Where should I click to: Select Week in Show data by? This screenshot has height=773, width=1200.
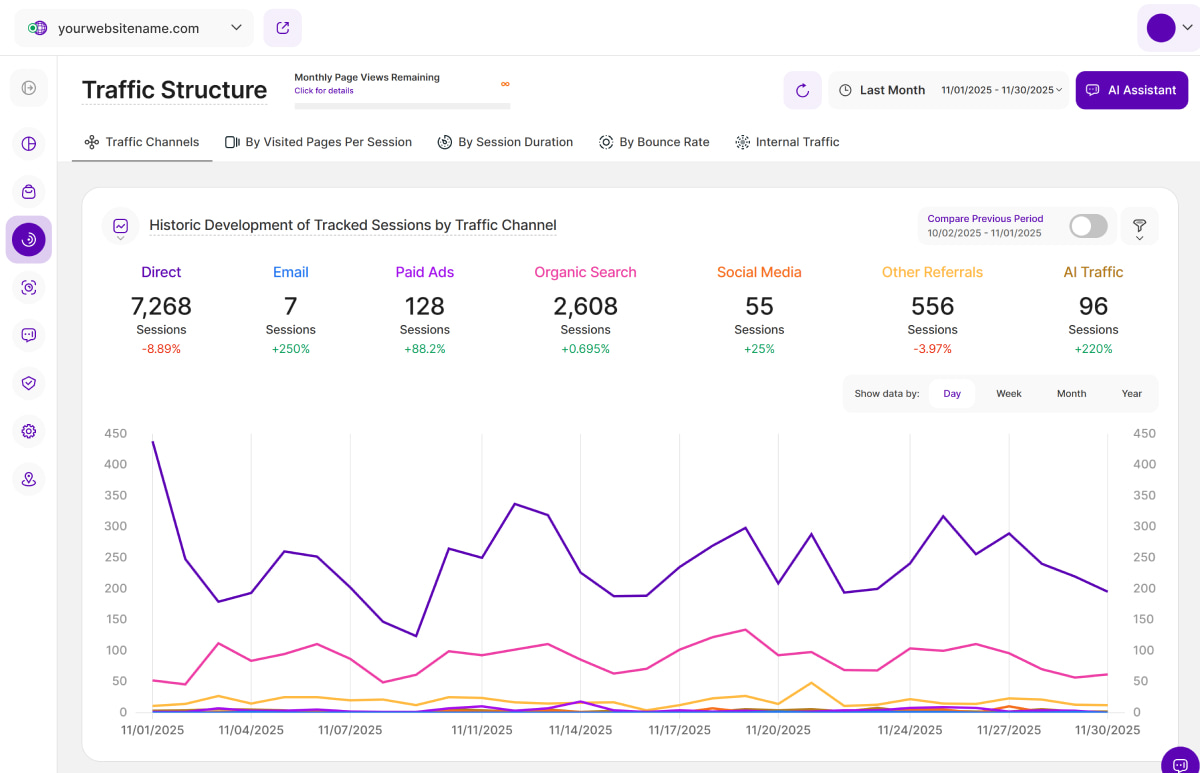pyautogui.click(x=1008, y=394)
